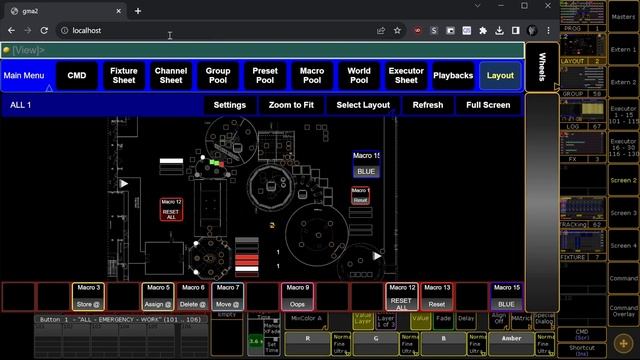Viewport: 640px width, 360px height.
Task: Click the Shortcut (Ins) button
Action: pos(582,350)
